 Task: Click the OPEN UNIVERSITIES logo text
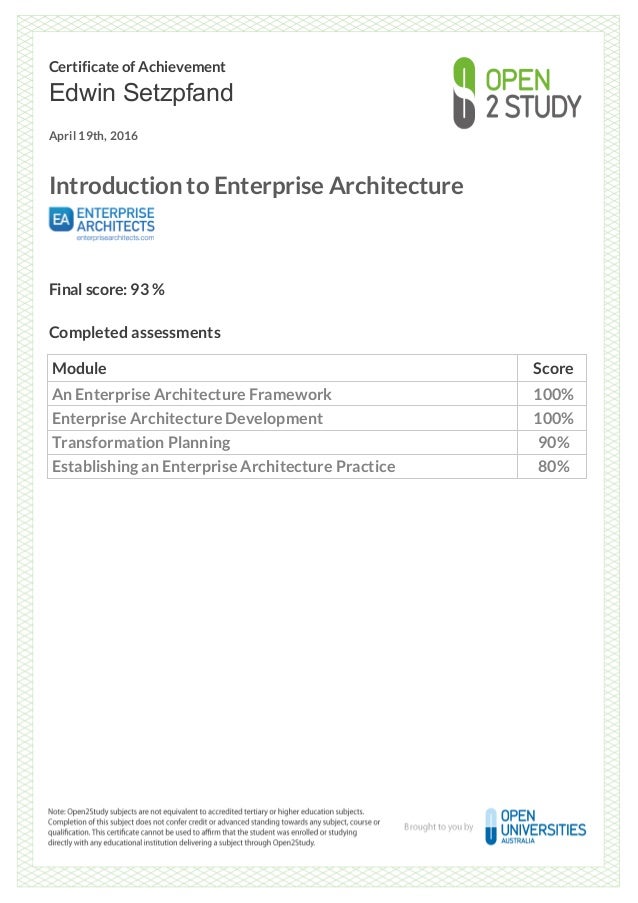543,823
